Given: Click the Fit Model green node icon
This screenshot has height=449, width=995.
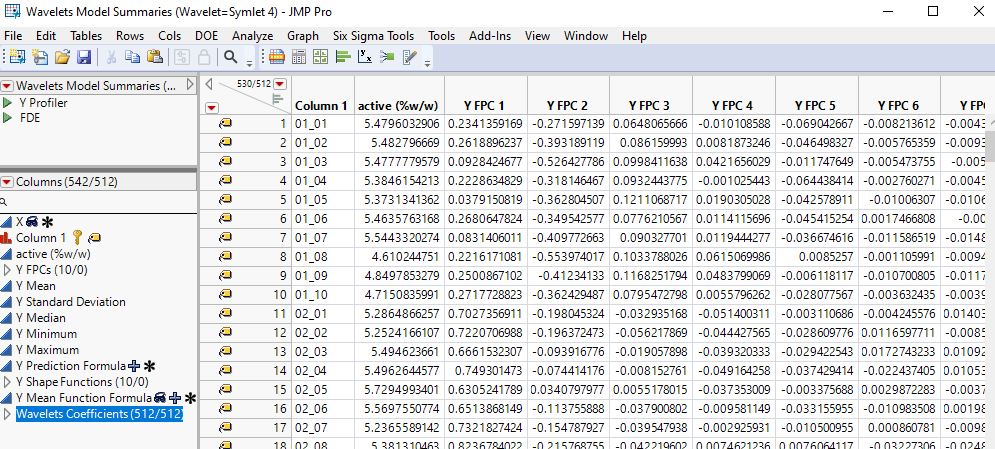Looking at the screenshot, I should click(387, 57).
